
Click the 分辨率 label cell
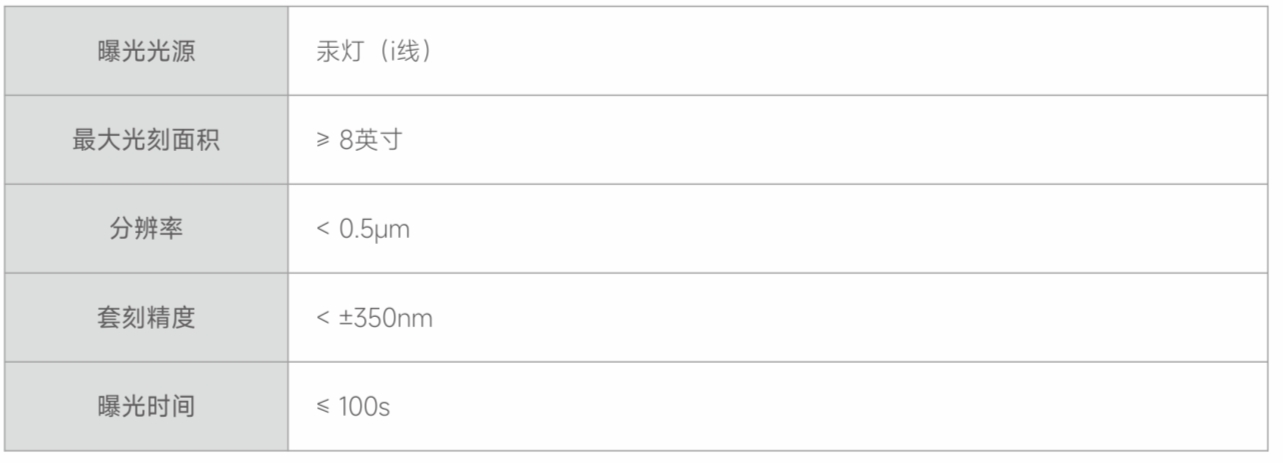tap(146, 229)
